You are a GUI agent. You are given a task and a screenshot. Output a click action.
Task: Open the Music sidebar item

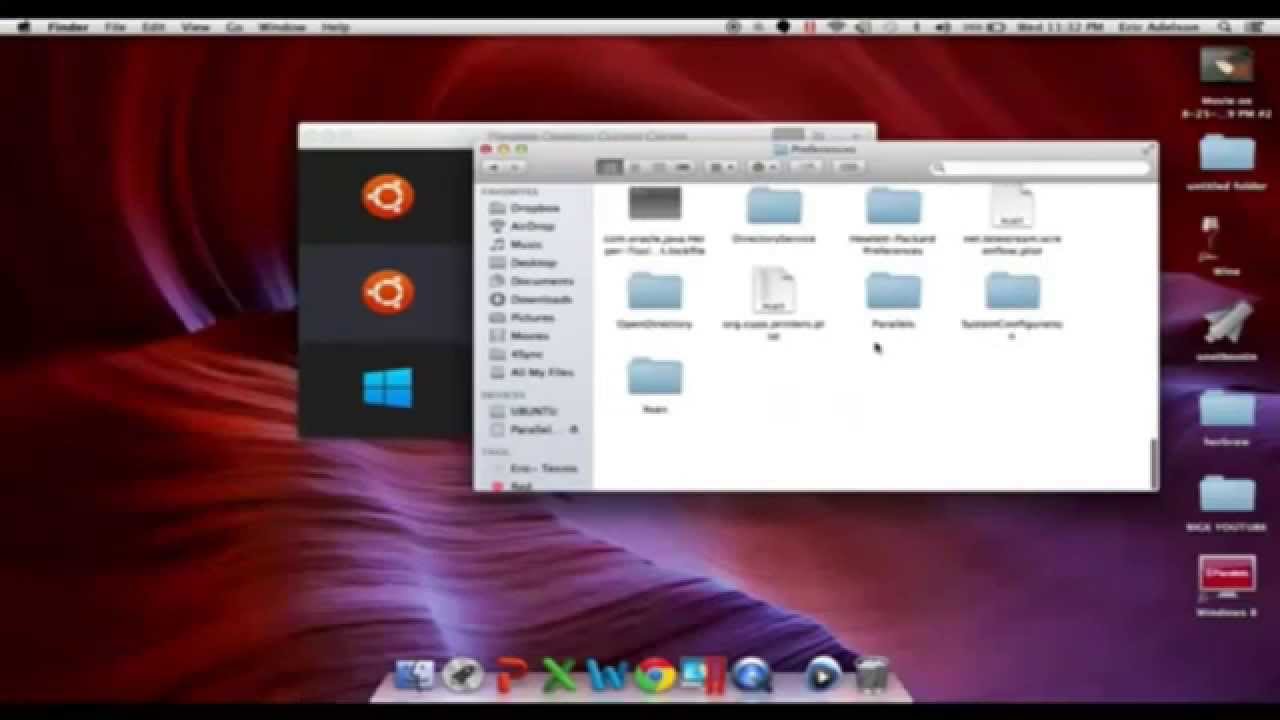pyautogui.click(x=526, y=244)
